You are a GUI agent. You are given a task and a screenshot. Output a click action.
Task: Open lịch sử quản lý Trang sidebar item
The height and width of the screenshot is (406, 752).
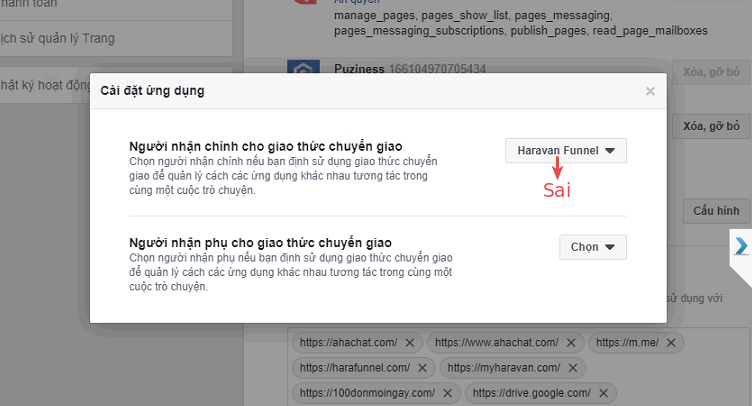pyautogui.click(x=58, y=38)
